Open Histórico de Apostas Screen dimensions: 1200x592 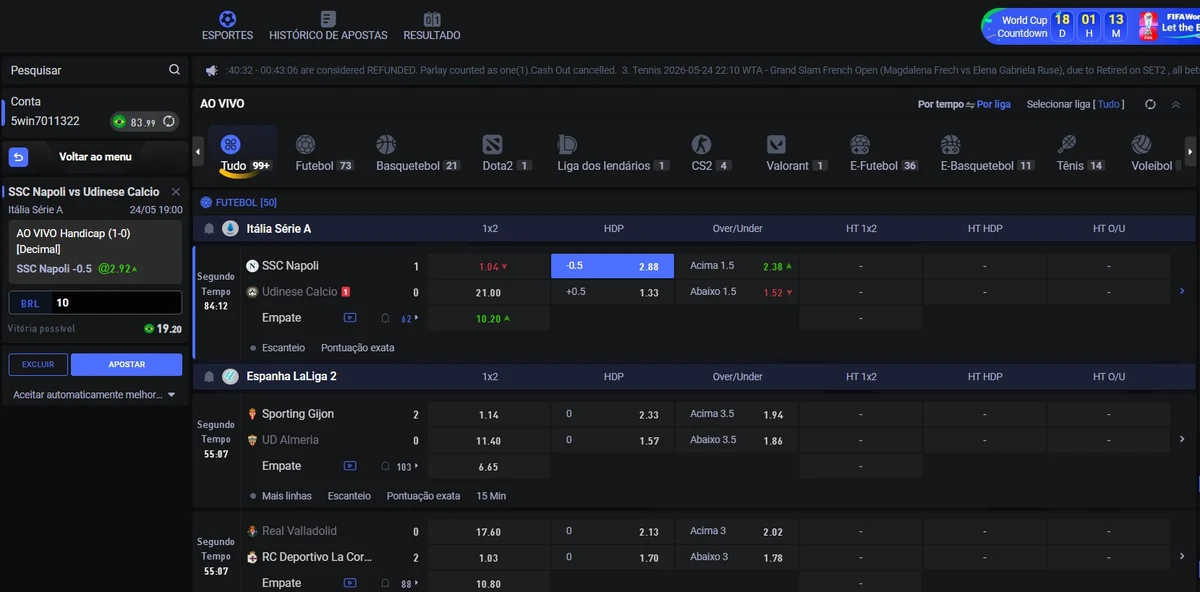coord(328,26)
